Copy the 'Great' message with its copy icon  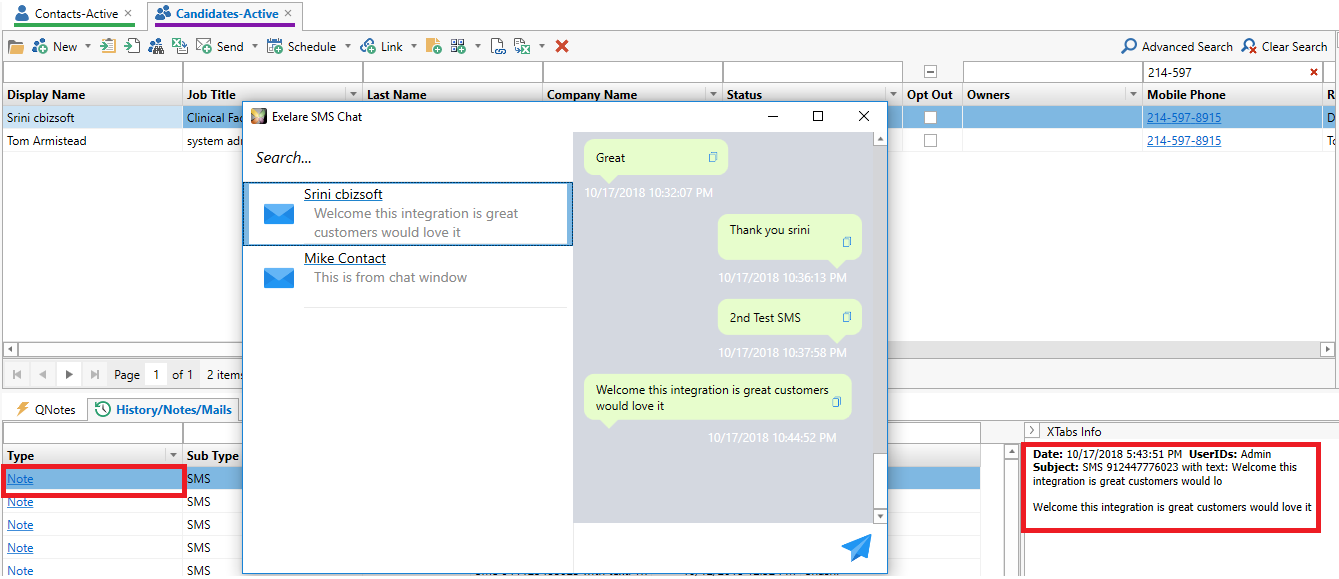coord(713,158)
